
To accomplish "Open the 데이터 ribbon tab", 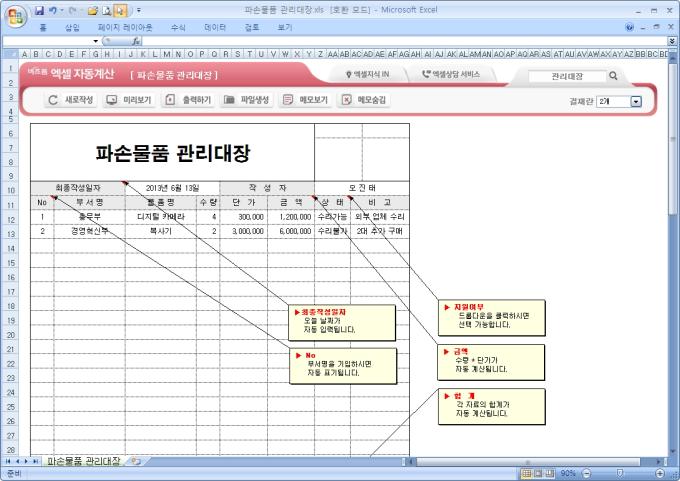I will point(215,28).
